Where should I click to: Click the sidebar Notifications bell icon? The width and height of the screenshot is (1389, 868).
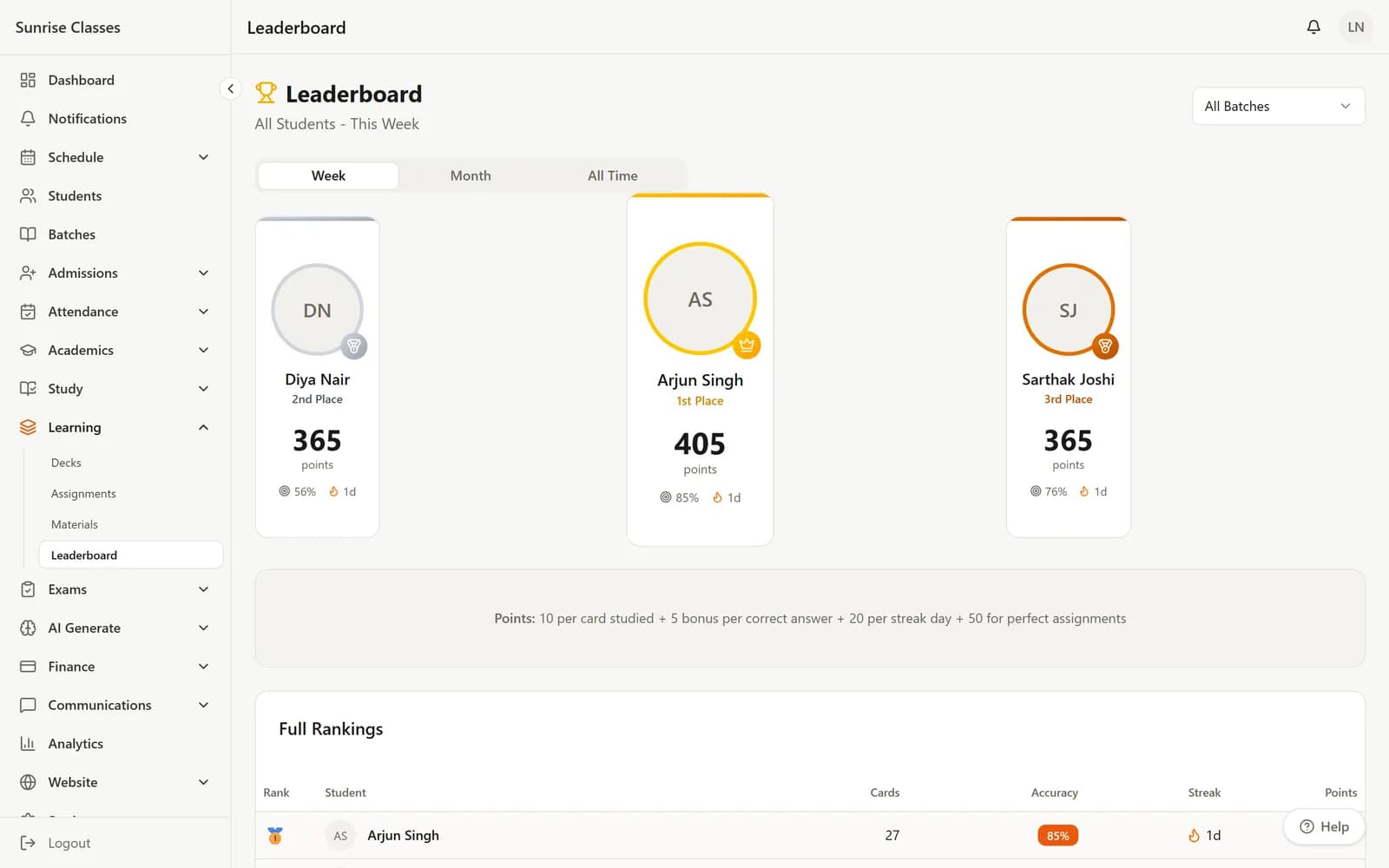[x=28, y=118]
